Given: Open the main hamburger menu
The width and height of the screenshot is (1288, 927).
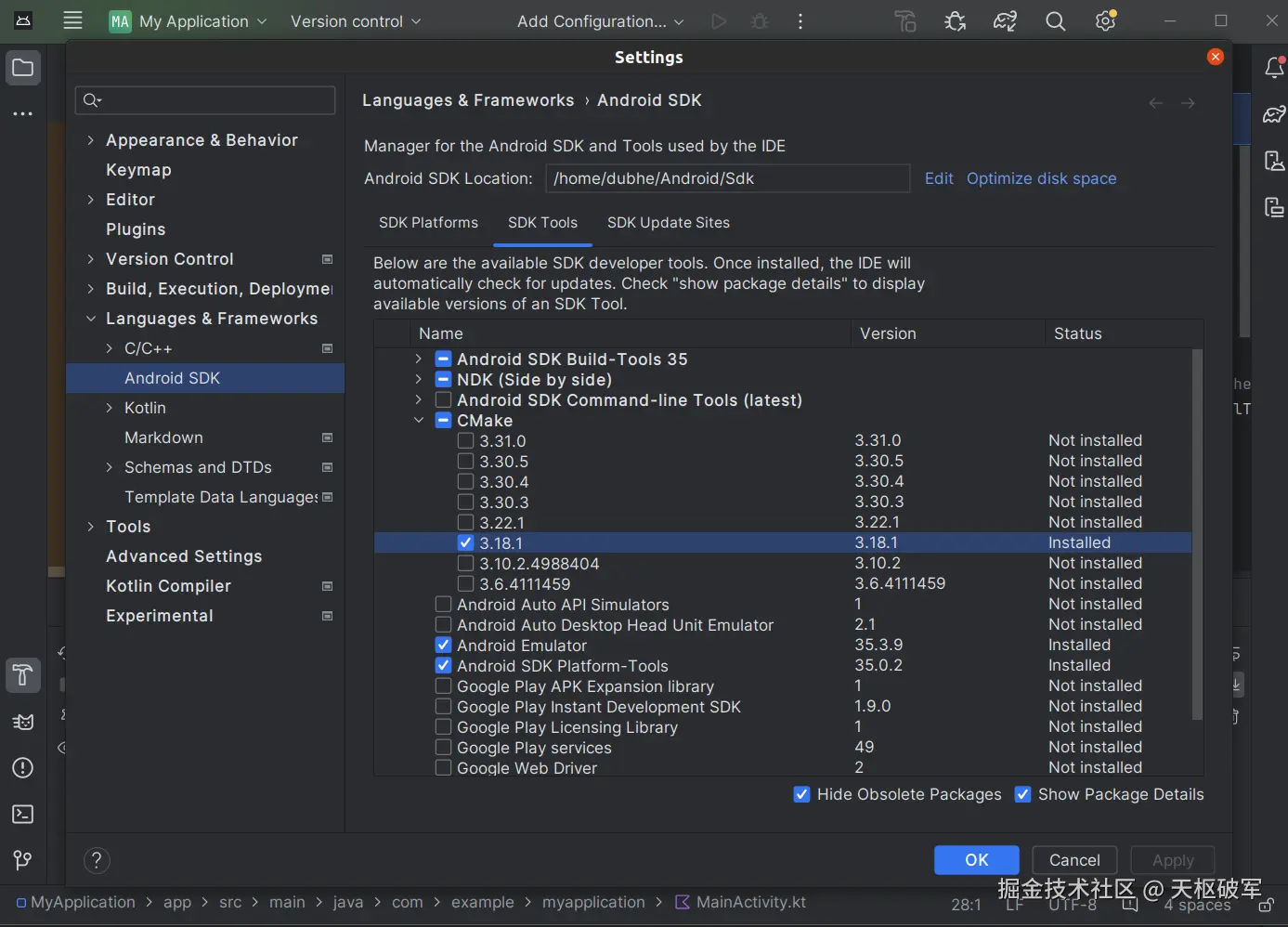Looking at the screenshot, I should 72,21.
